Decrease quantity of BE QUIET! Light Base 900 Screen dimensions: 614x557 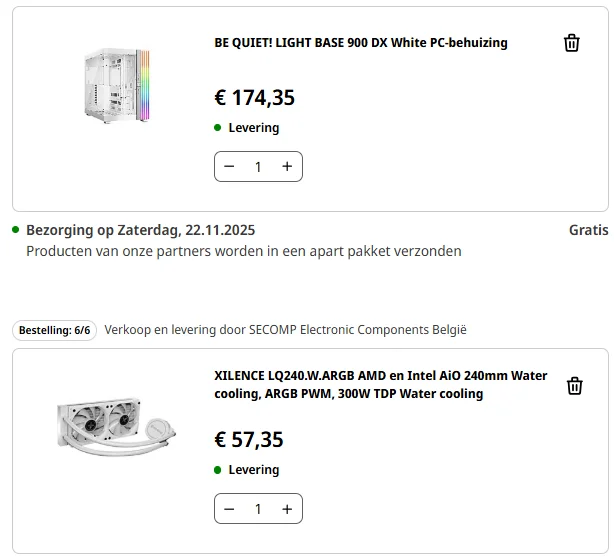[229, 167]
